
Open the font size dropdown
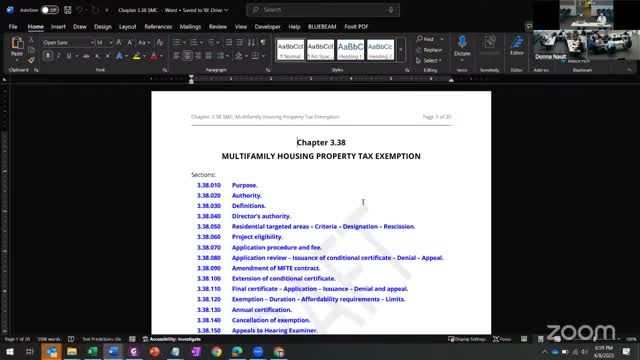click(x=111, y=42)
